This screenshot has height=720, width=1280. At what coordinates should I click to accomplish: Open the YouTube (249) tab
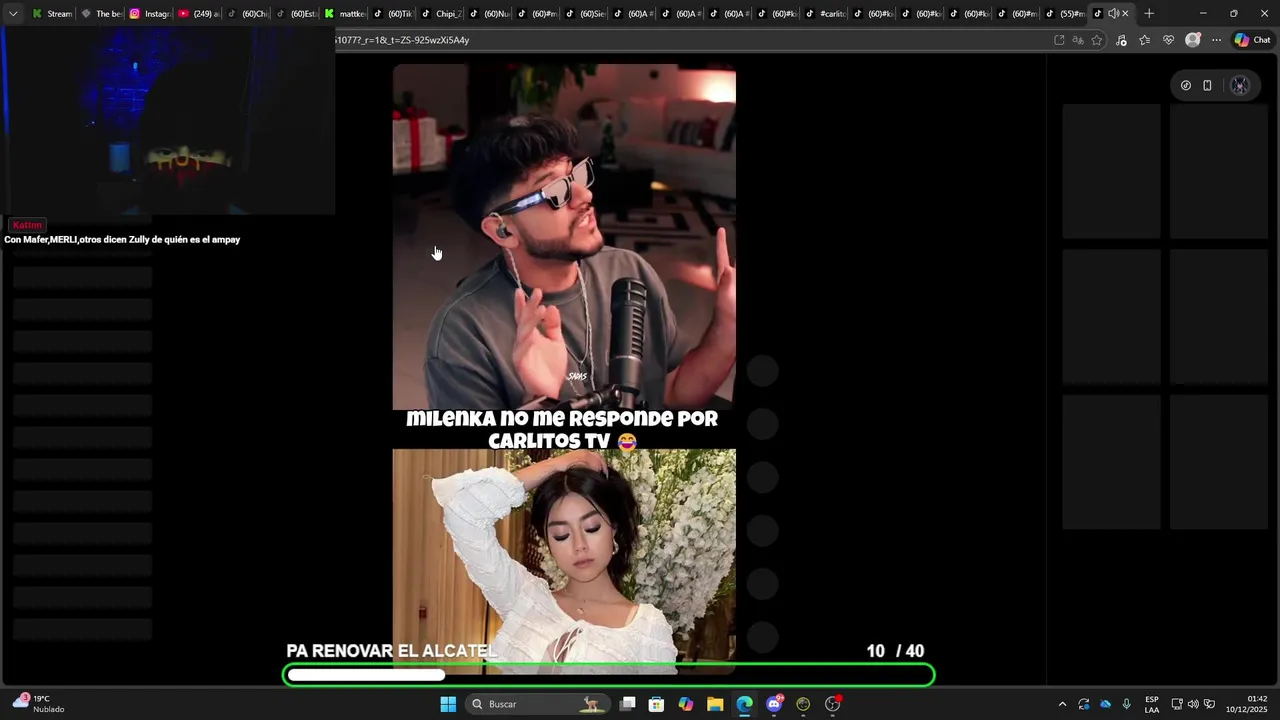pyautogui.click(x=197, y=14)
